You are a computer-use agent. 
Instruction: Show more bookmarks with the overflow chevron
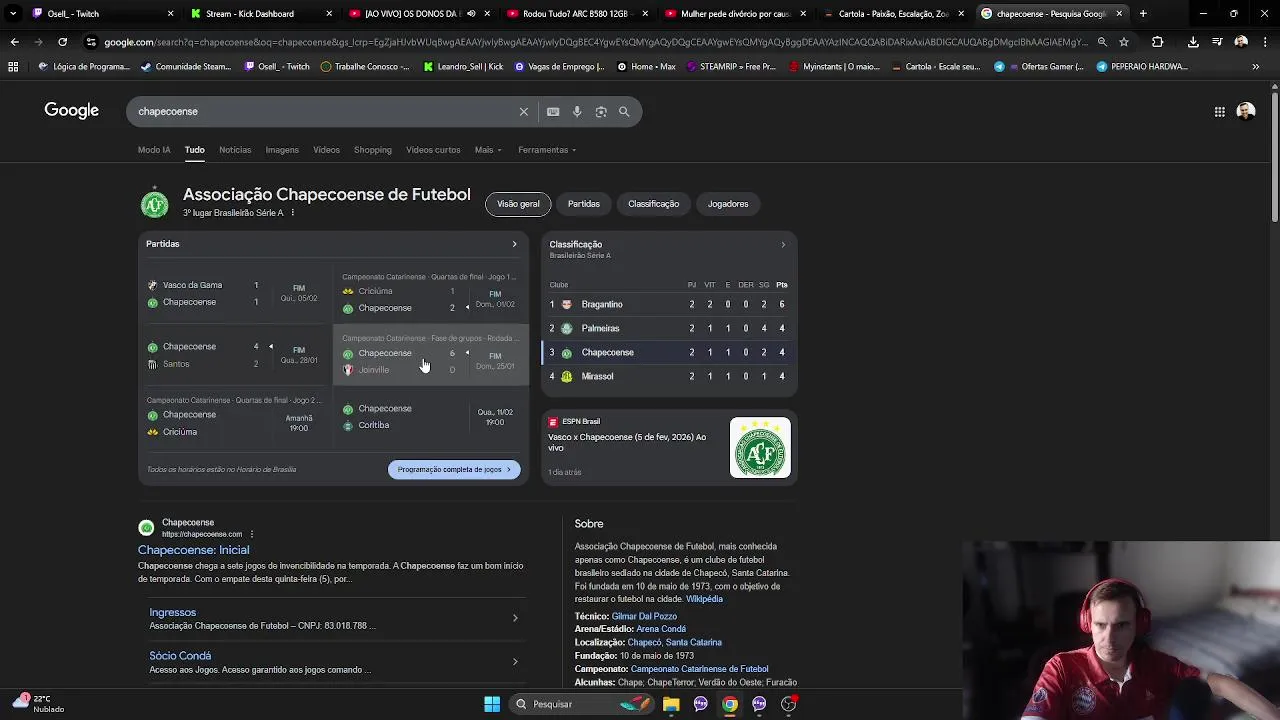1256,66
